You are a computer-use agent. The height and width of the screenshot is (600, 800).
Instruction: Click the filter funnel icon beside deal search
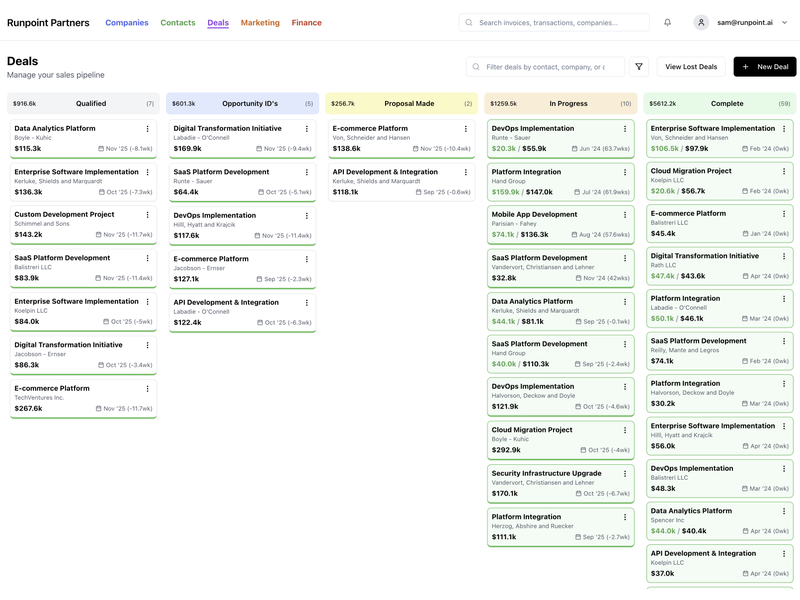[x=639, y=67]
